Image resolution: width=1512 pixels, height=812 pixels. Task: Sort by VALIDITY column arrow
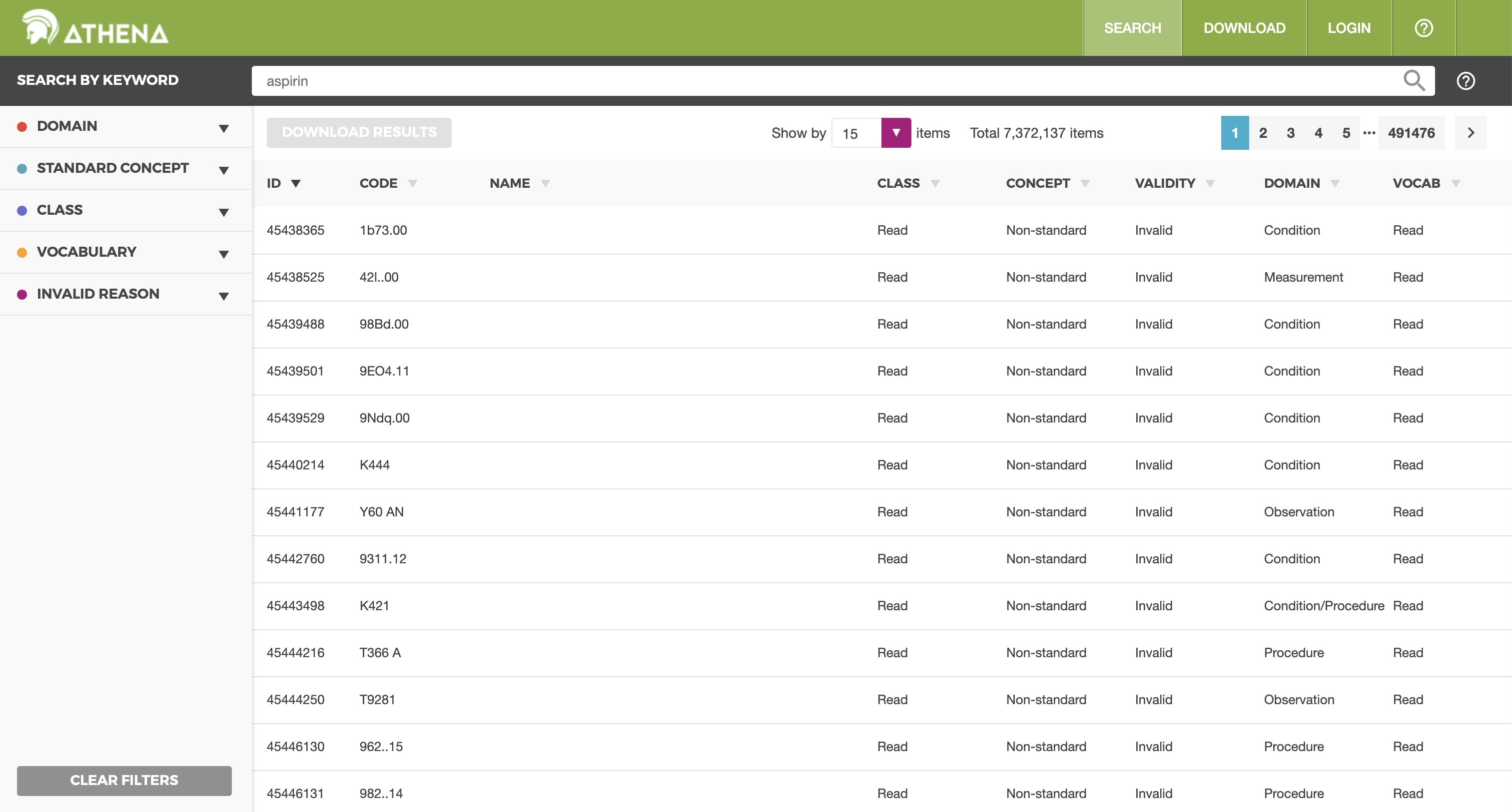point(1210,184)
